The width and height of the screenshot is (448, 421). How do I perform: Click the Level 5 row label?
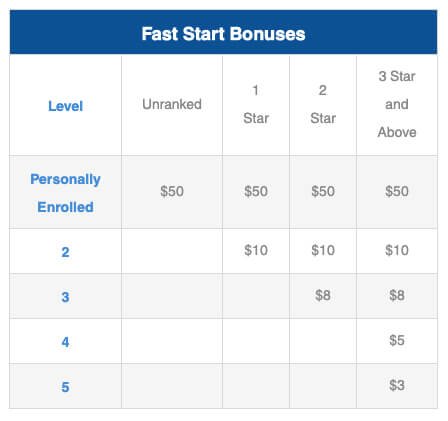click(65, 387)
